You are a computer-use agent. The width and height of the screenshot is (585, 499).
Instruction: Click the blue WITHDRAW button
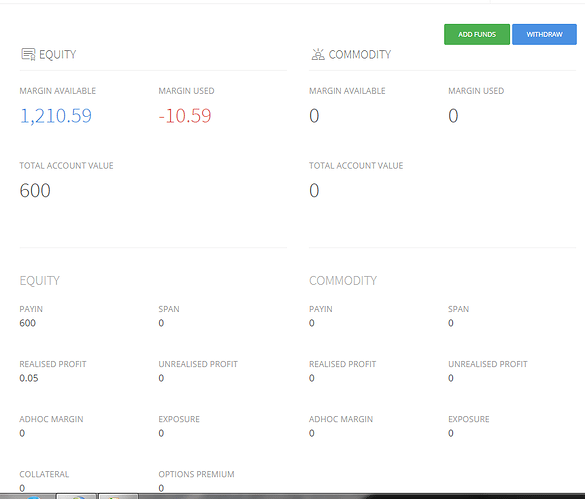tap(544, 34)
